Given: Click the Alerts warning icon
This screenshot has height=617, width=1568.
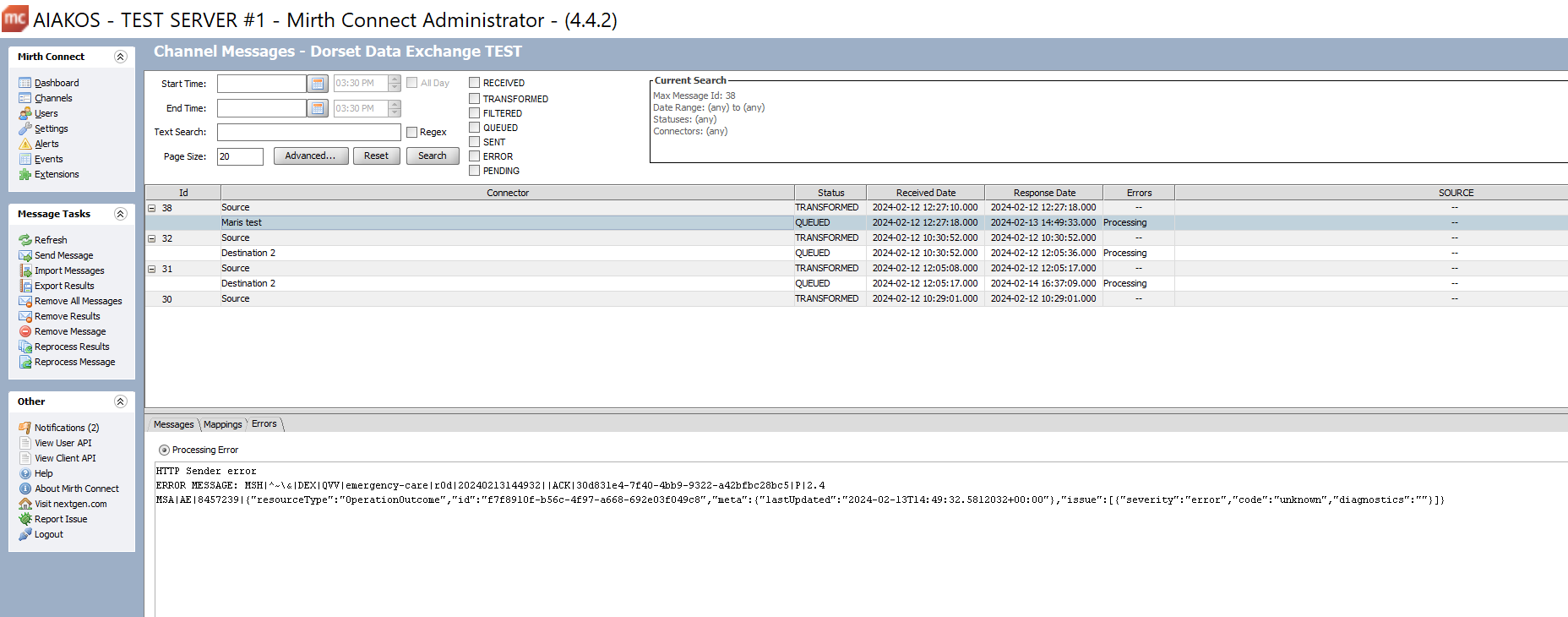Looking at the screenshot, I should [25, 144].
